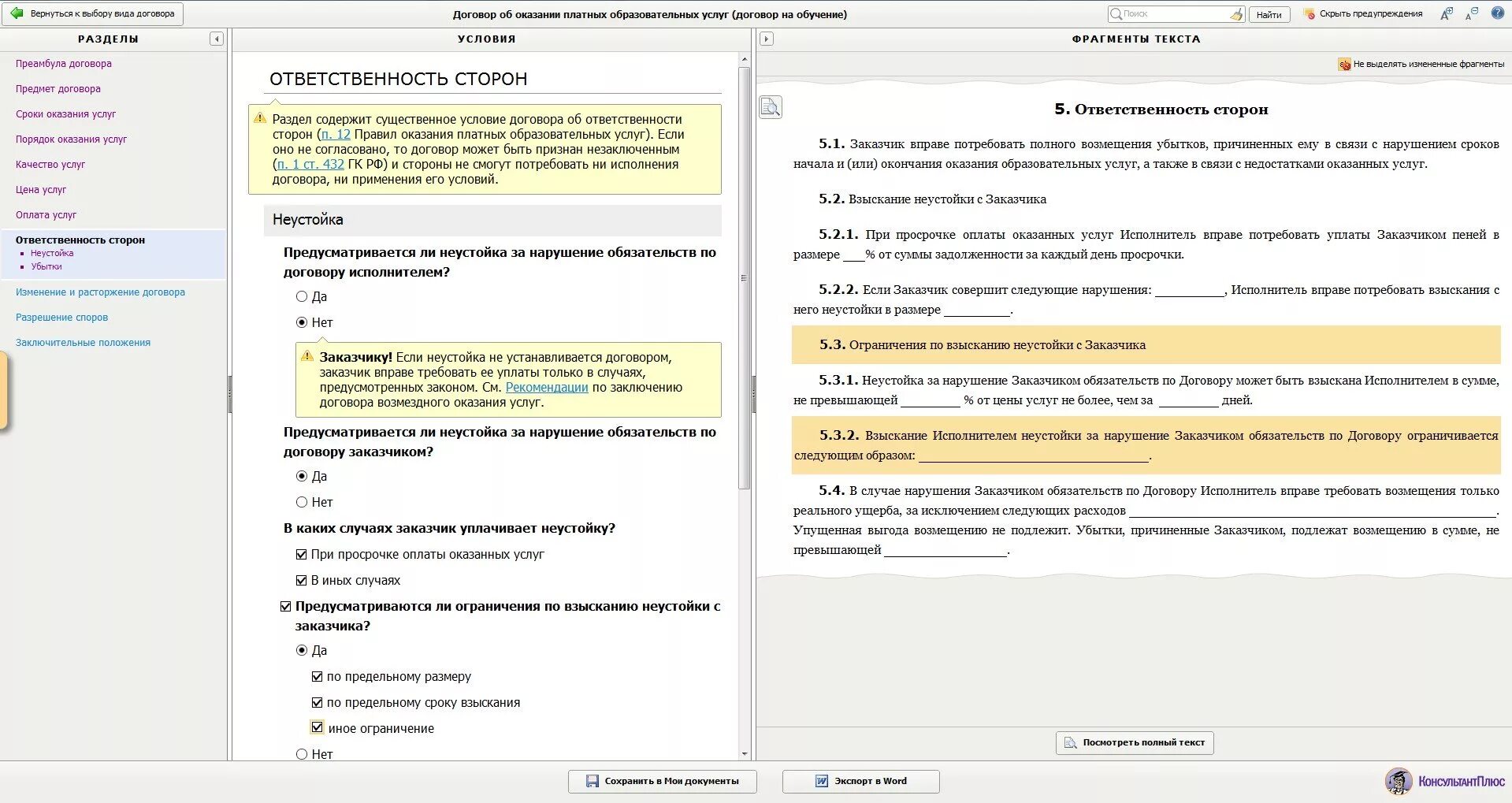Increase font size with A+ icon
The height and width of the screenshot is (803, 1512).
[1446, 13]
